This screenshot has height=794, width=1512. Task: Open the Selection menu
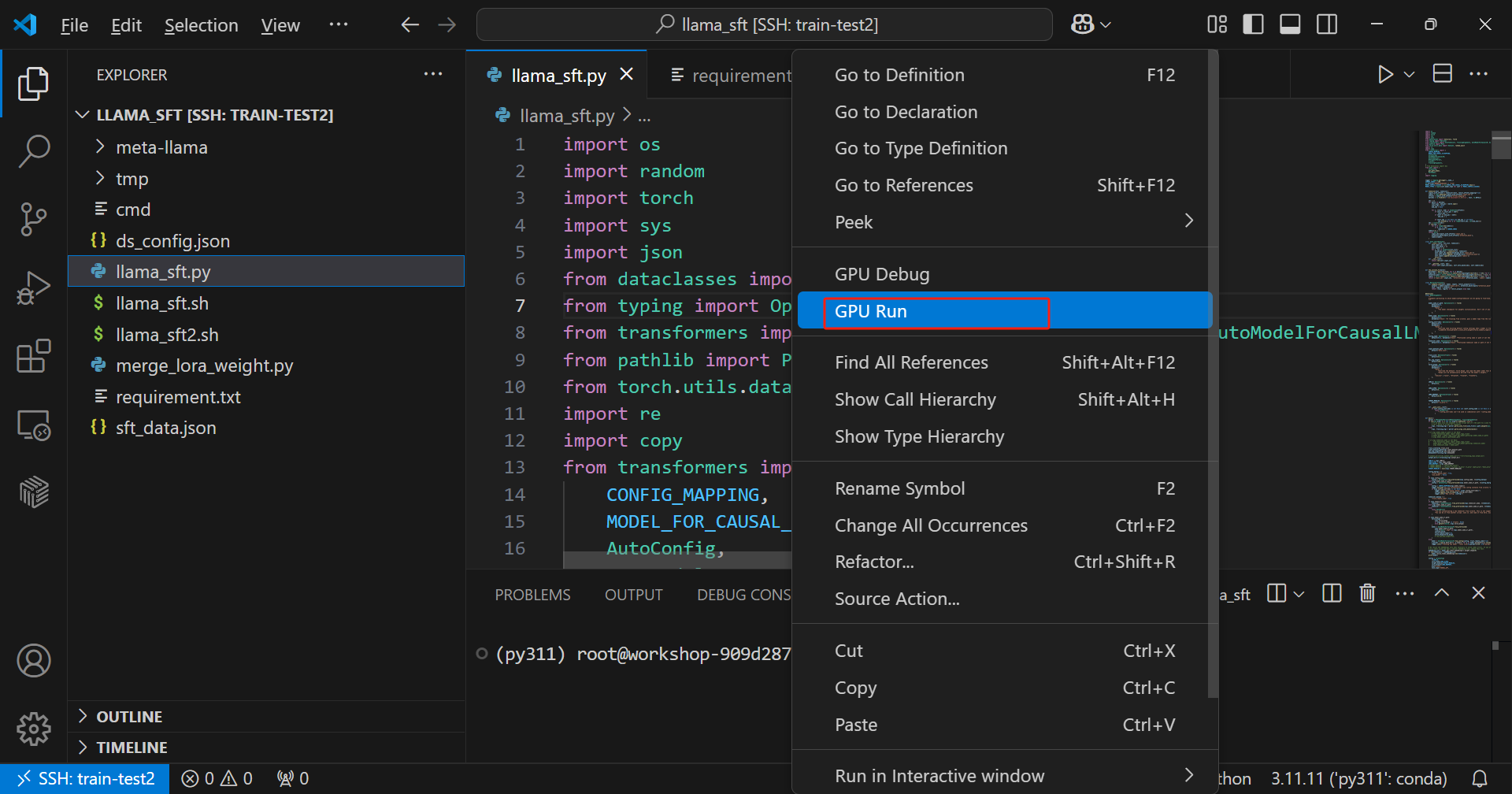pyautogui.click(x=201, y=25)
